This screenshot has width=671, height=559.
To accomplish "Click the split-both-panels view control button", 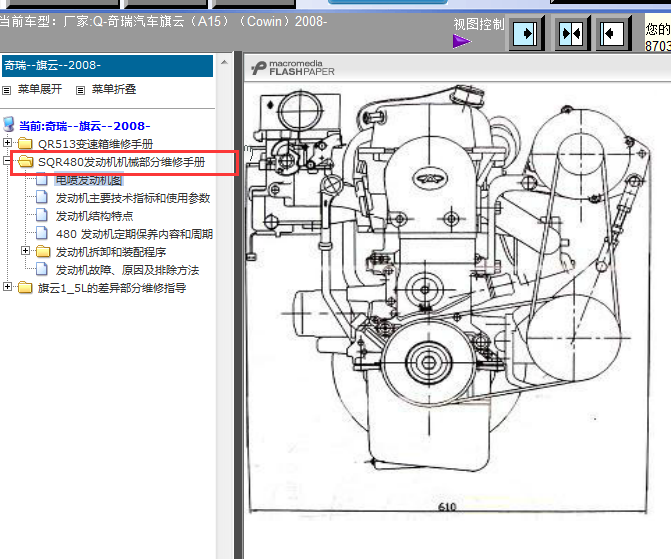I will pyautogui.click(x=571, y=33).
